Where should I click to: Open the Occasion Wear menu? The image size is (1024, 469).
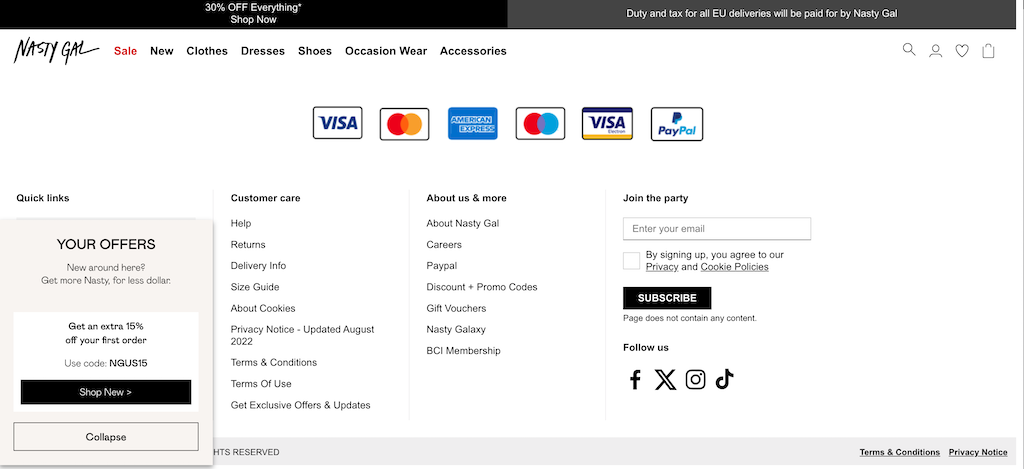coord(386,51)
